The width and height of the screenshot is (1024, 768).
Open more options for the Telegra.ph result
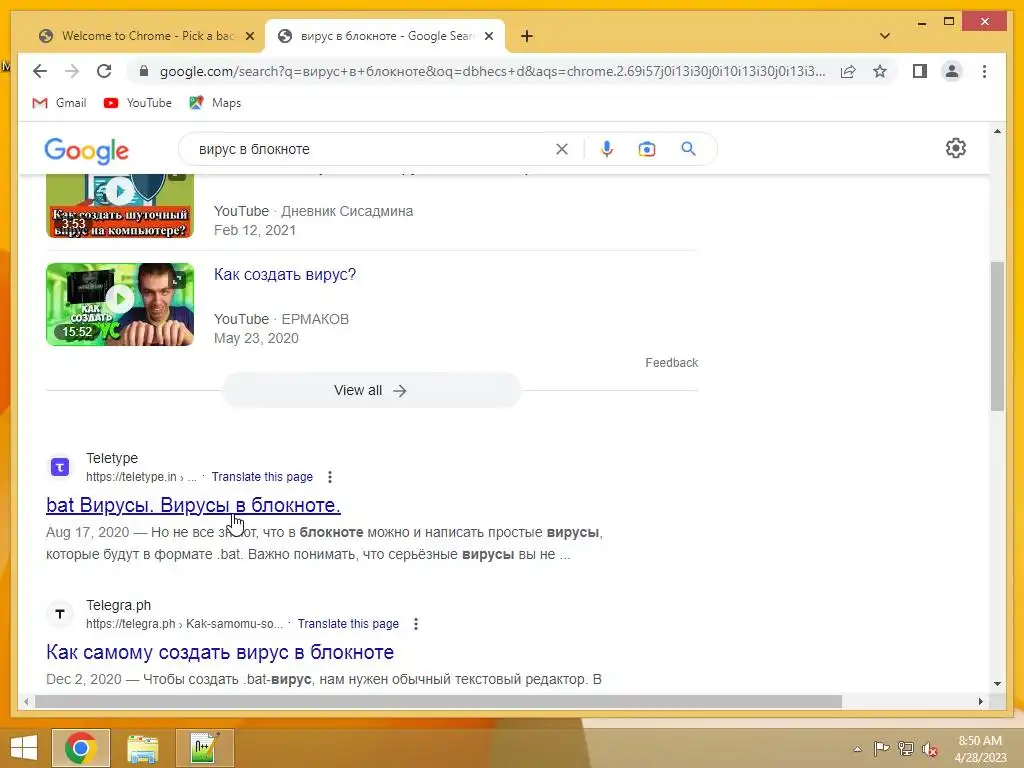(x=416, y=624)
